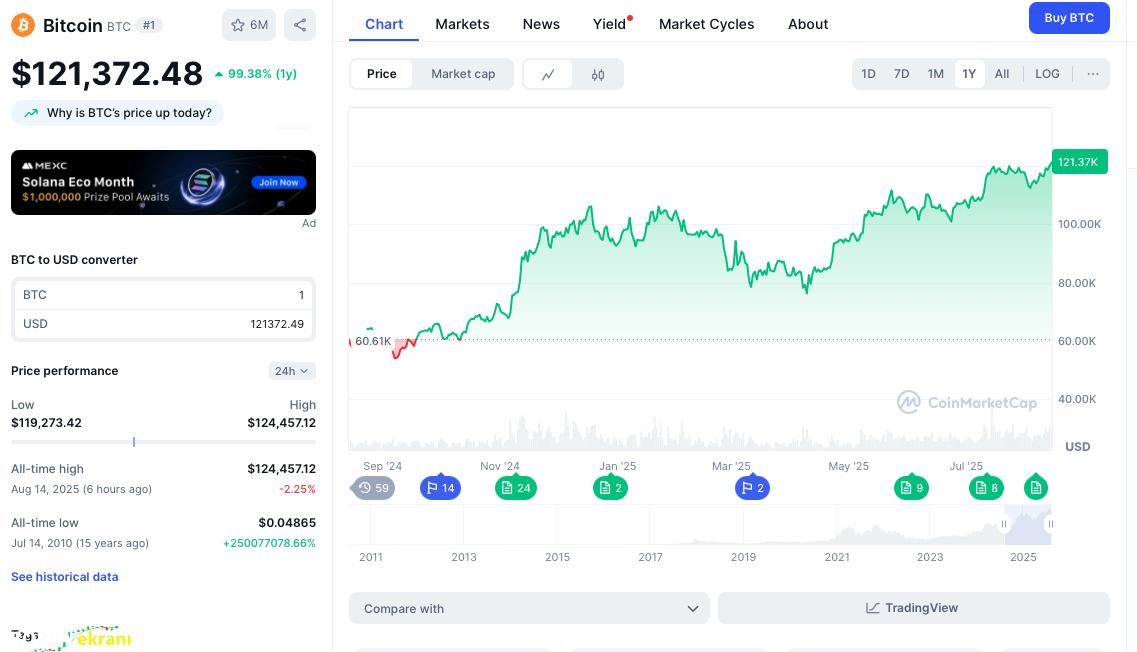Switch chart to Market cap
The image size is (1137, 652).
tap(463, 74)
